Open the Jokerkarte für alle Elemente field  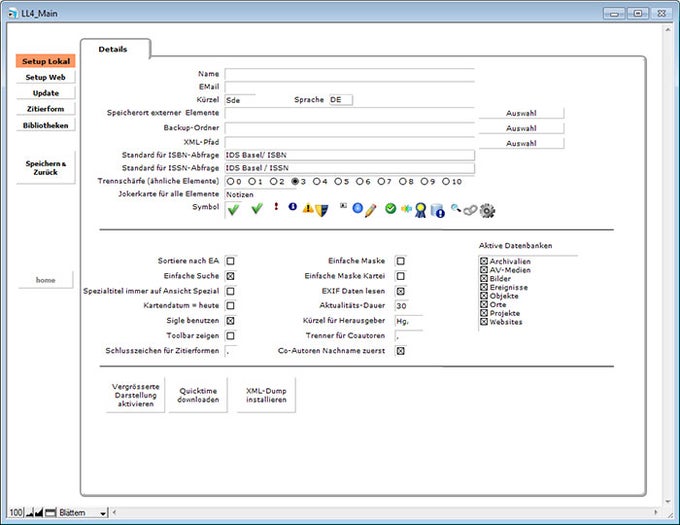click(260, 195)
